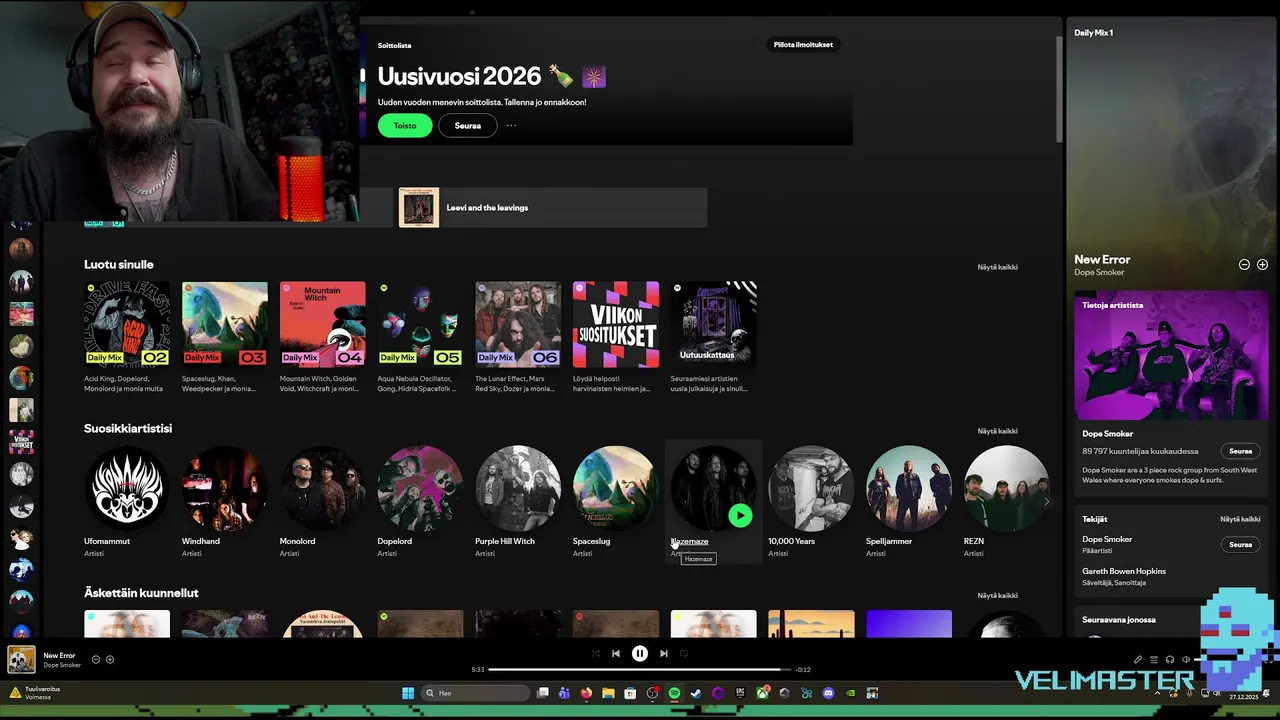Open Epic Games launcher from taskbar
The height and width of the screenshot is (720, 1280).
(740, 693)
